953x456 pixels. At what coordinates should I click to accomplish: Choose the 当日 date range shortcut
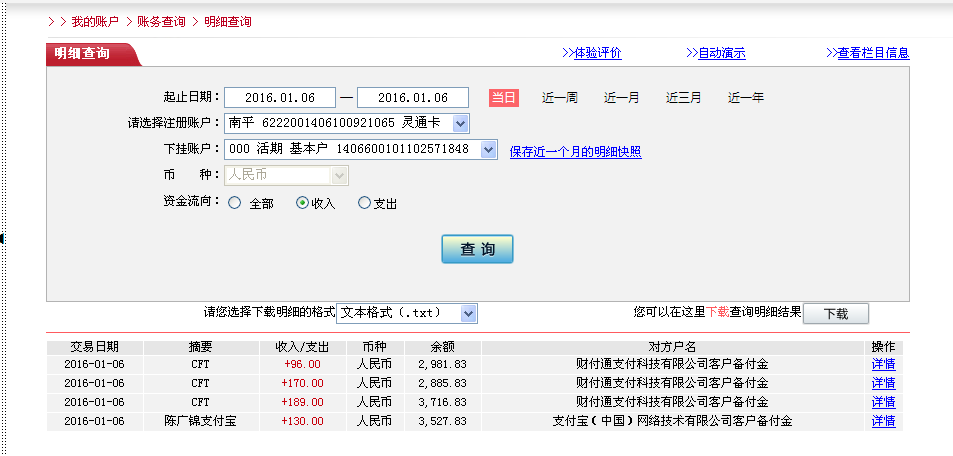pos(503,98)
